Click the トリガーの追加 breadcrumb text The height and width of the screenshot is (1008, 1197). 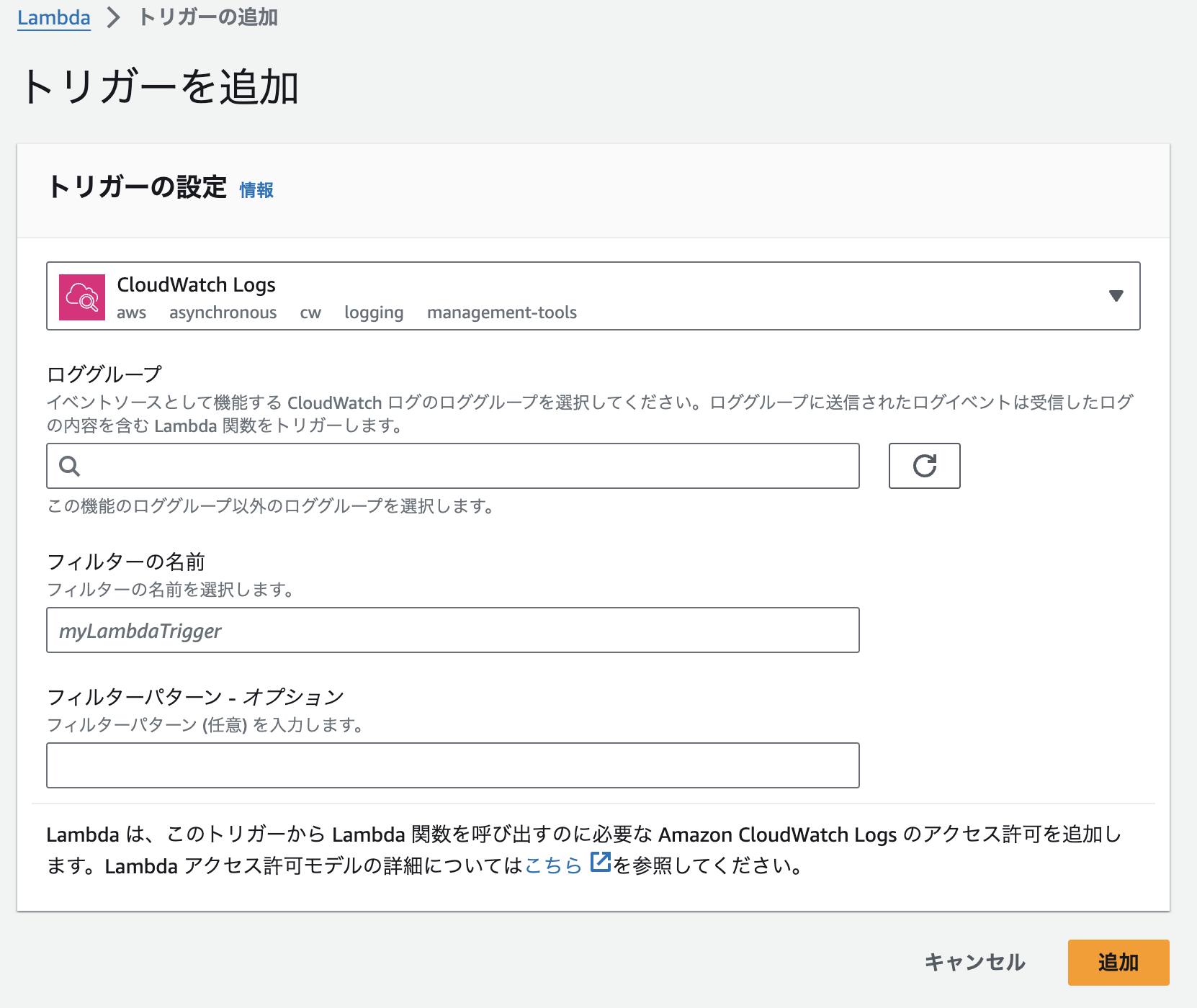click(207, 17)
